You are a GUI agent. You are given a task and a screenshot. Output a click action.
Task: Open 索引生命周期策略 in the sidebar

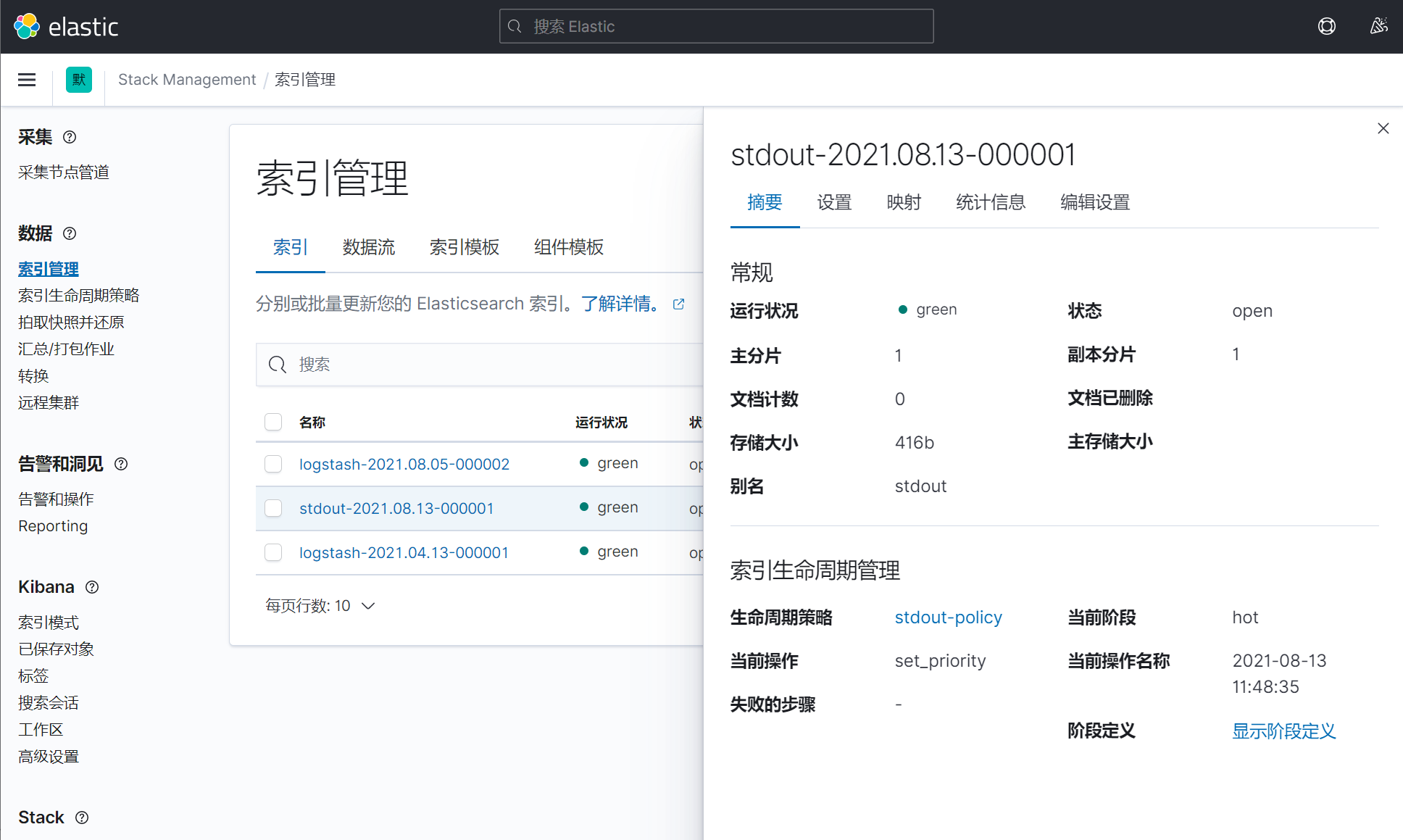point(79,296)
